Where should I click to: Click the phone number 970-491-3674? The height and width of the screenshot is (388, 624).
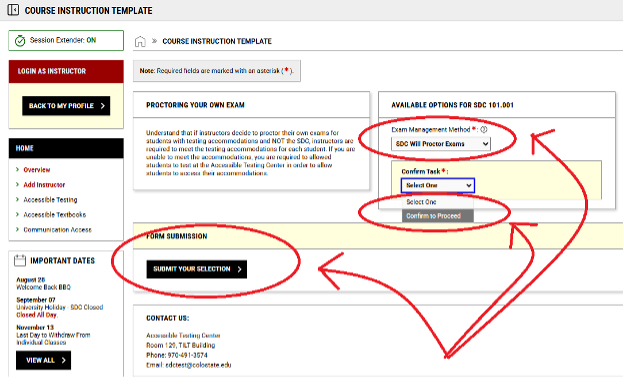point(187,355)
